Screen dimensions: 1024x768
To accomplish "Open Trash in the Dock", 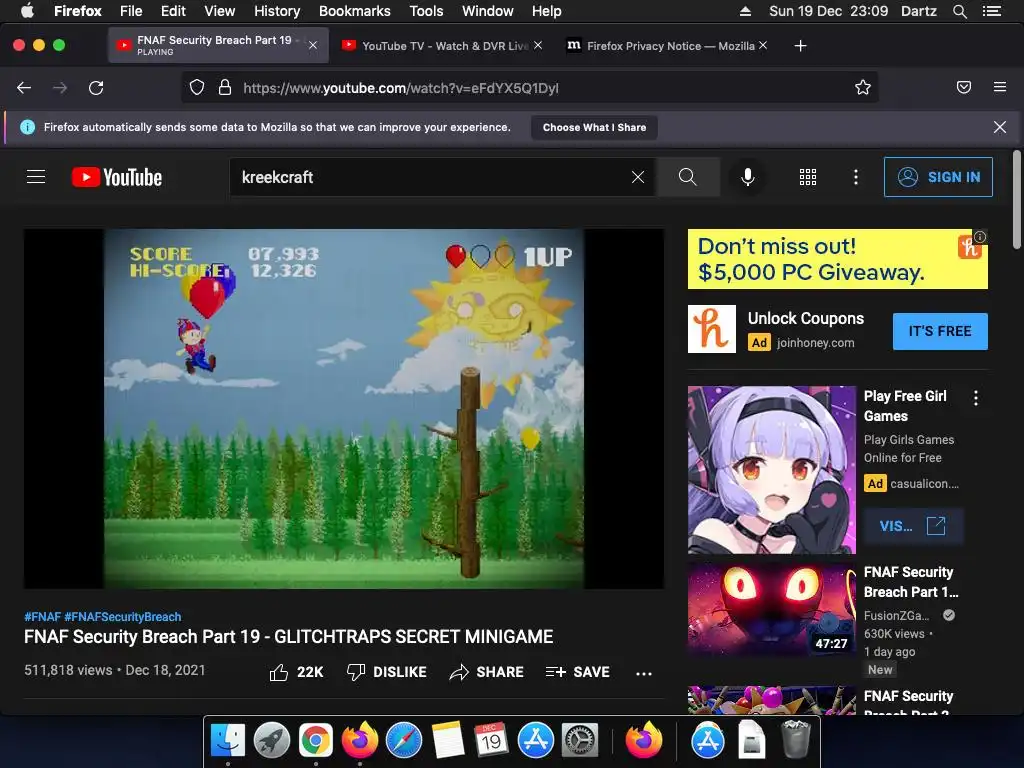I will (795, 739).
